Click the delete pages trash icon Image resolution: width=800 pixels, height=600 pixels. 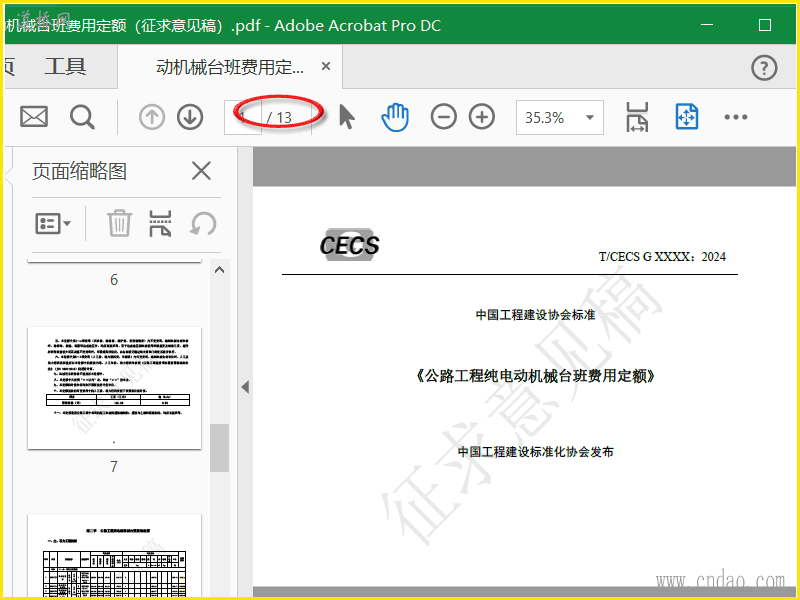tap(119, 223)
